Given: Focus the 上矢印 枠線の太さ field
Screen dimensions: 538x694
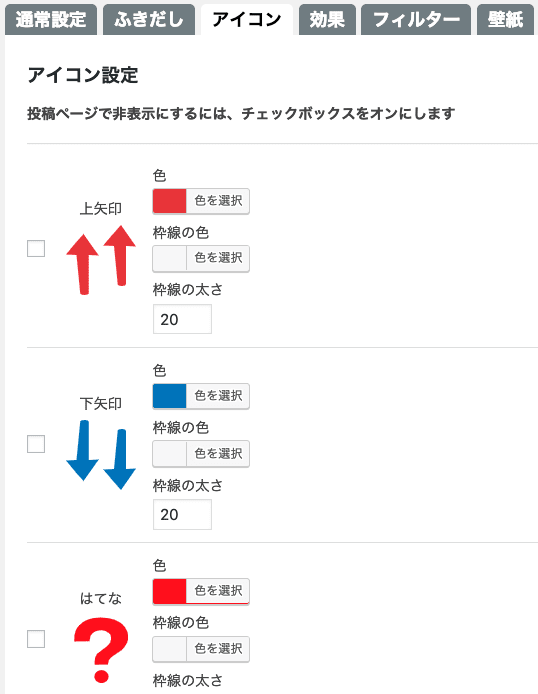Looking at the screenshot, I should pyautogui.click(x=182, y=319).
